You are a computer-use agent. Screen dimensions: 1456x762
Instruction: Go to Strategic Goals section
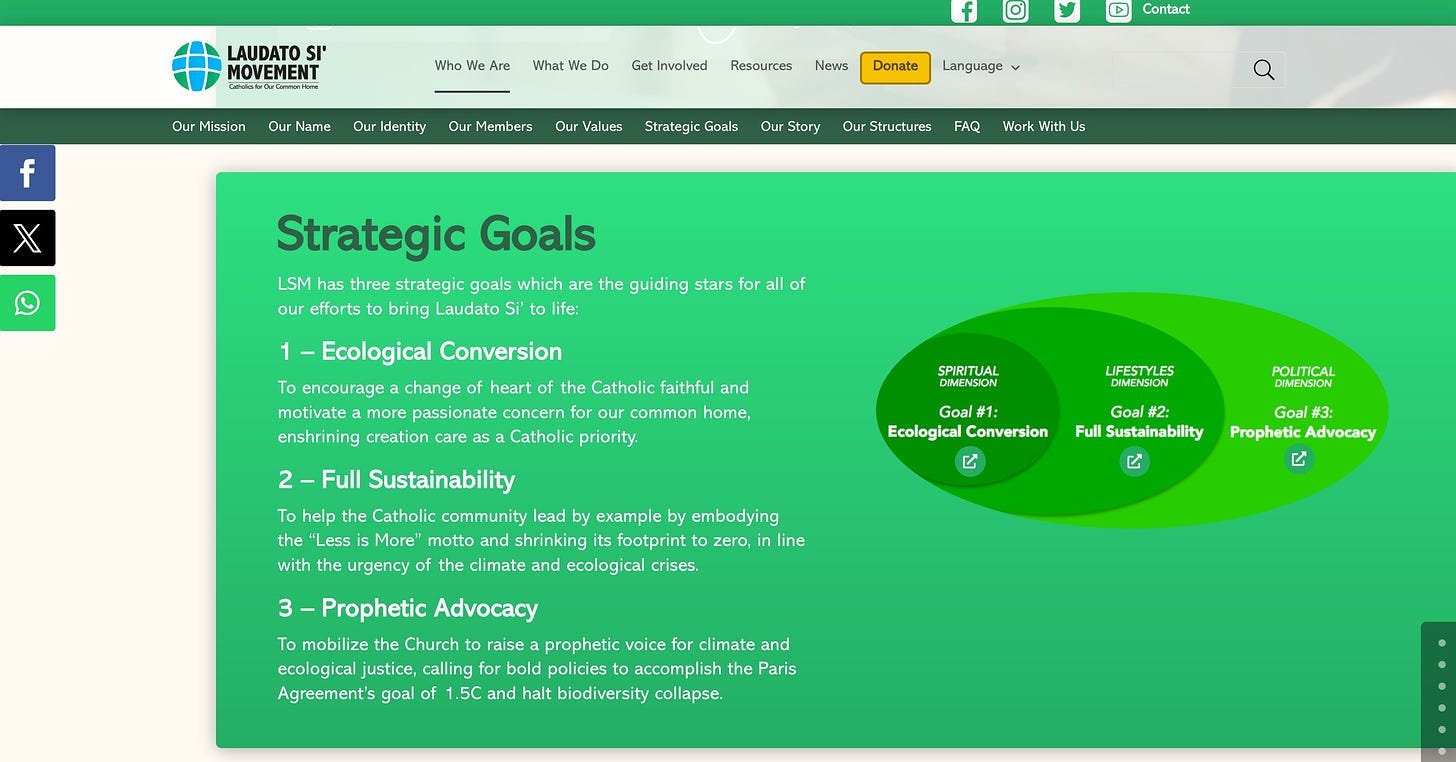pos(691,126)
